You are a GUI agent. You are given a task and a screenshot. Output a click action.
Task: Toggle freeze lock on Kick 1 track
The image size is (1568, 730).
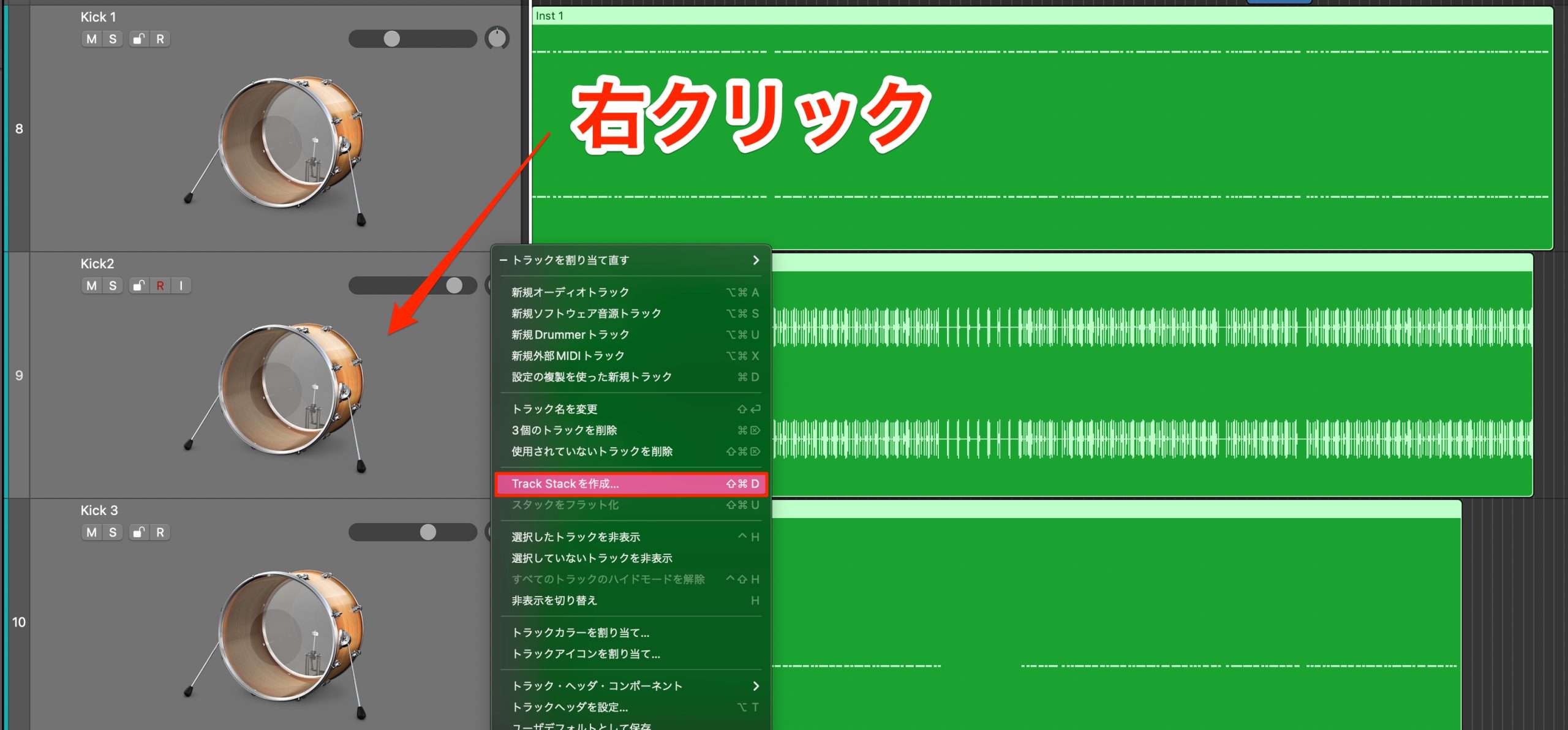(139, 39)
